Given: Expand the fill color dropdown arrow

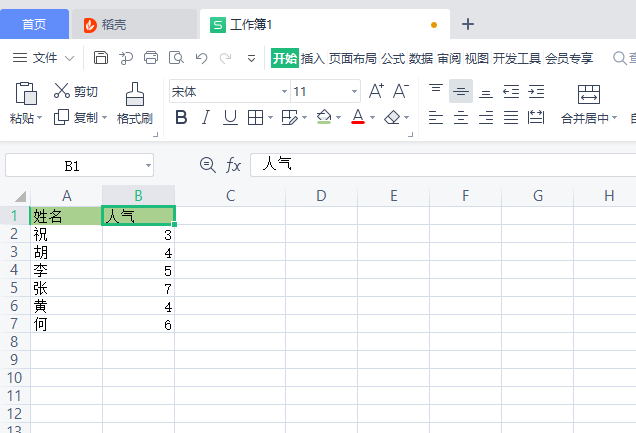Looking at the screenshot, I should click(338, 118).
